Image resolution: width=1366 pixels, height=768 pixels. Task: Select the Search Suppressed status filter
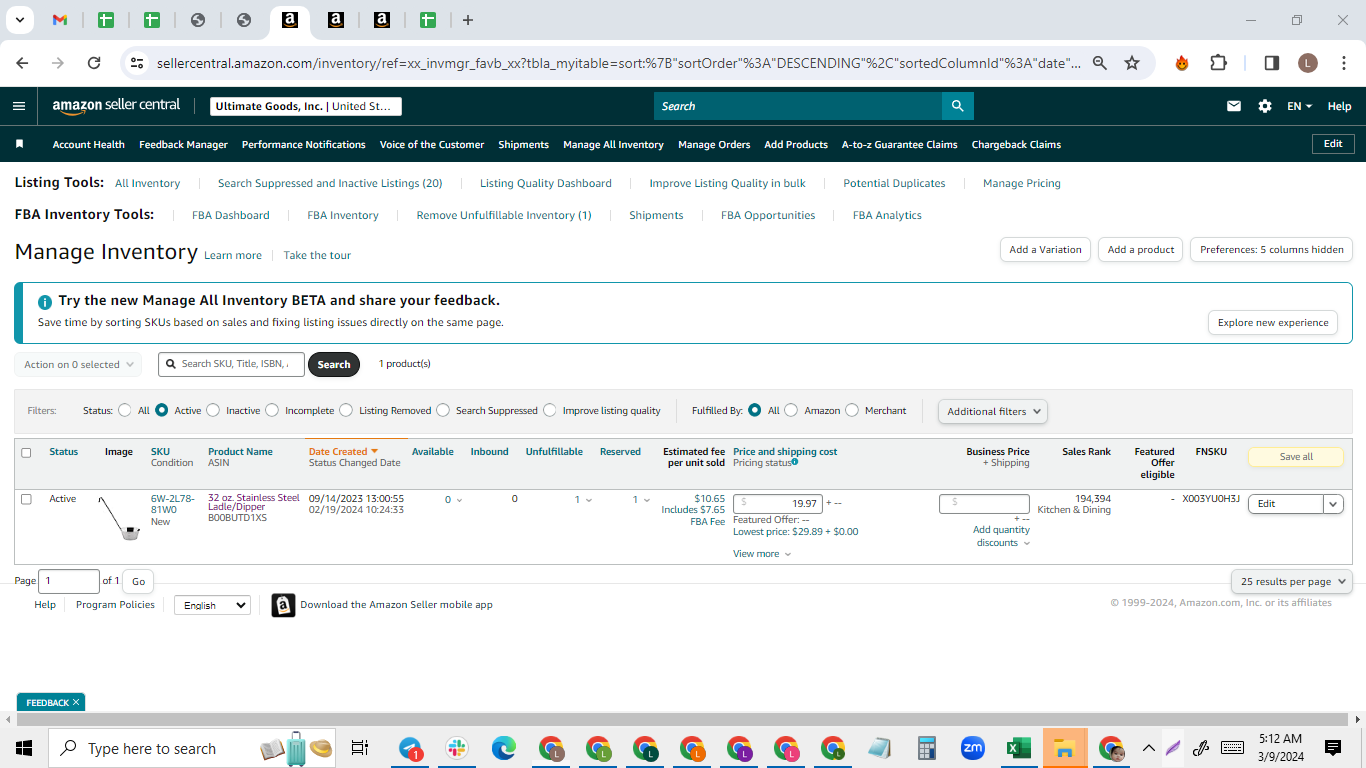443,410
